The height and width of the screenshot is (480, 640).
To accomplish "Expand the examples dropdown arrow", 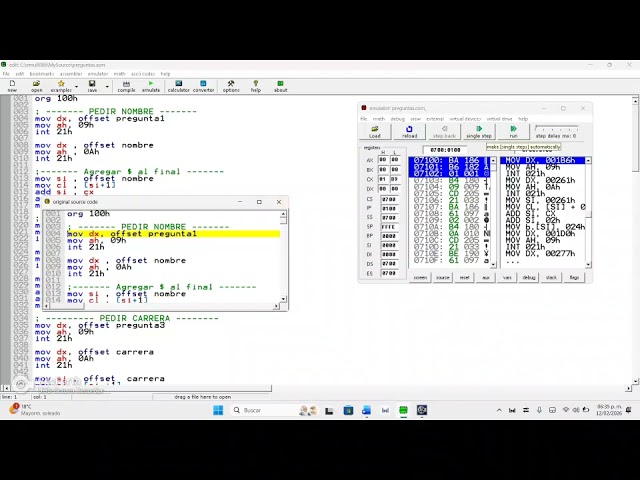I will point(76,87).
